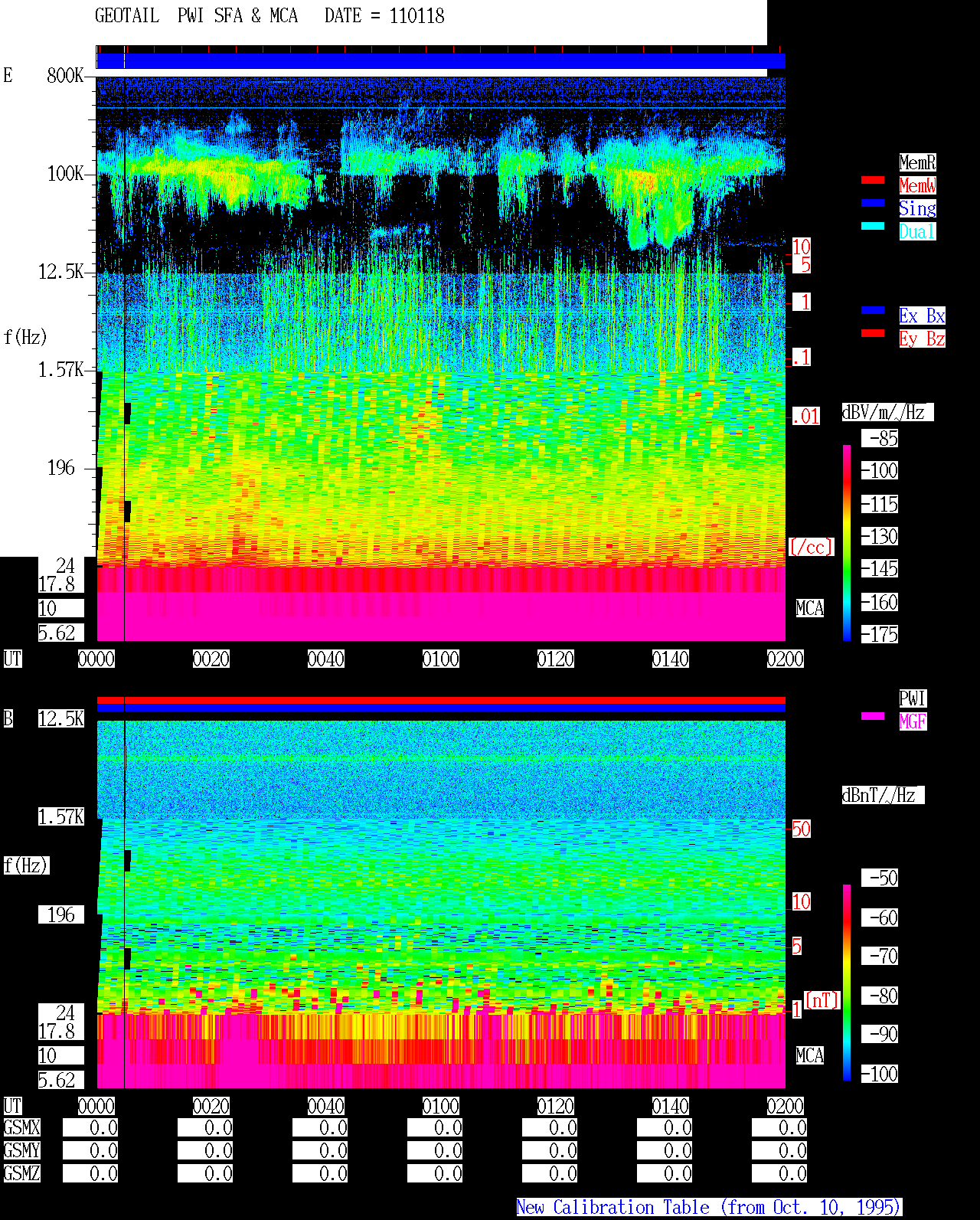Screen dimensions: 980x1220
Task: Click the .01 density scale tick label
Action: pyautogui.click(x=805, y=416)
